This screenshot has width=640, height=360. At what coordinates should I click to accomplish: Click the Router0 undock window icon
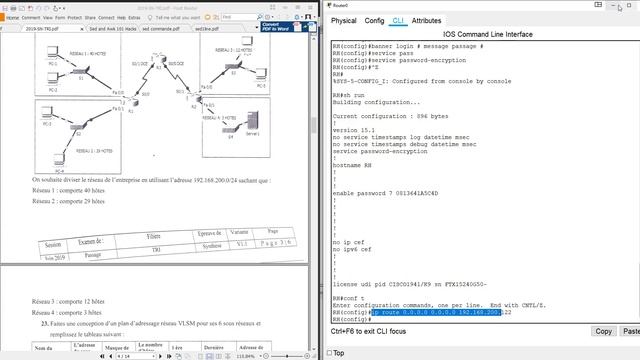[598, 5]
